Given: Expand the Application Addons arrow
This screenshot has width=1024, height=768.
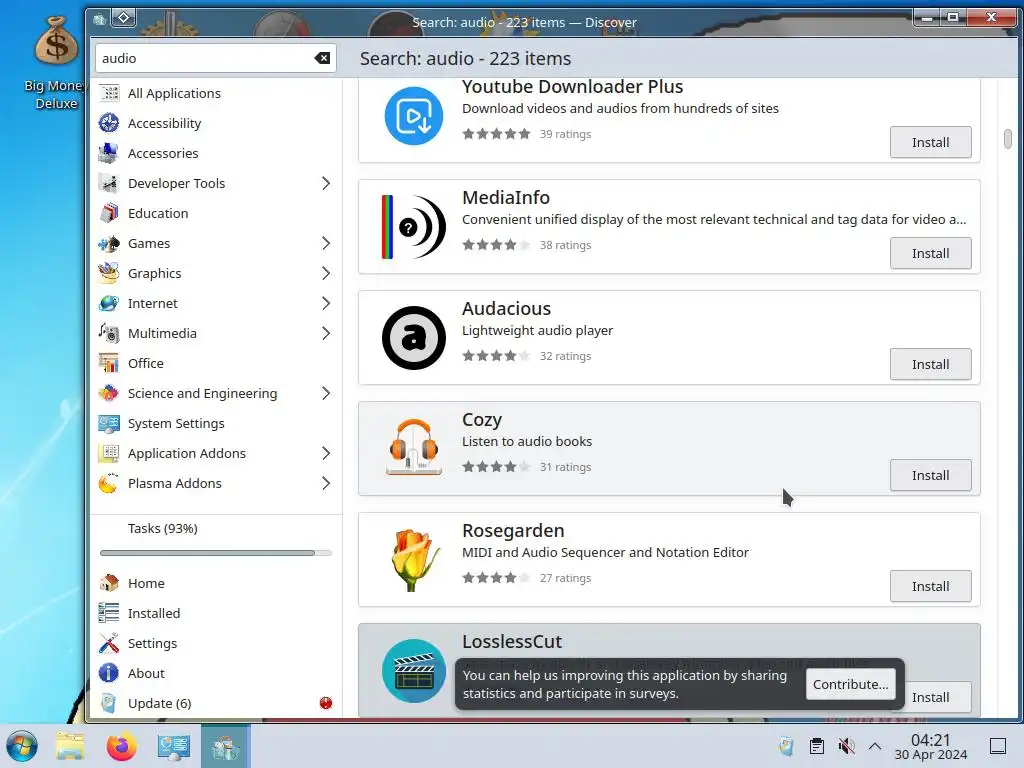Looking at the screenshot, I should (x=326, y=454).
